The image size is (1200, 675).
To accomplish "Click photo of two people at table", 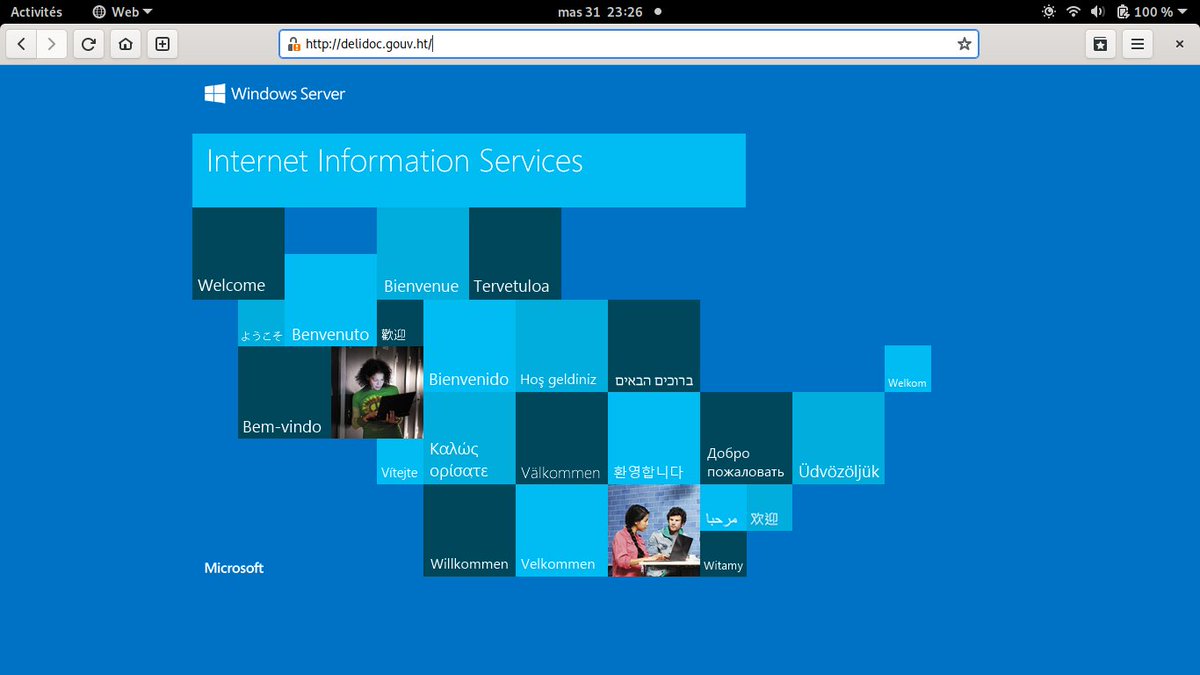I will pyautogui.click(x=654, y=531).
